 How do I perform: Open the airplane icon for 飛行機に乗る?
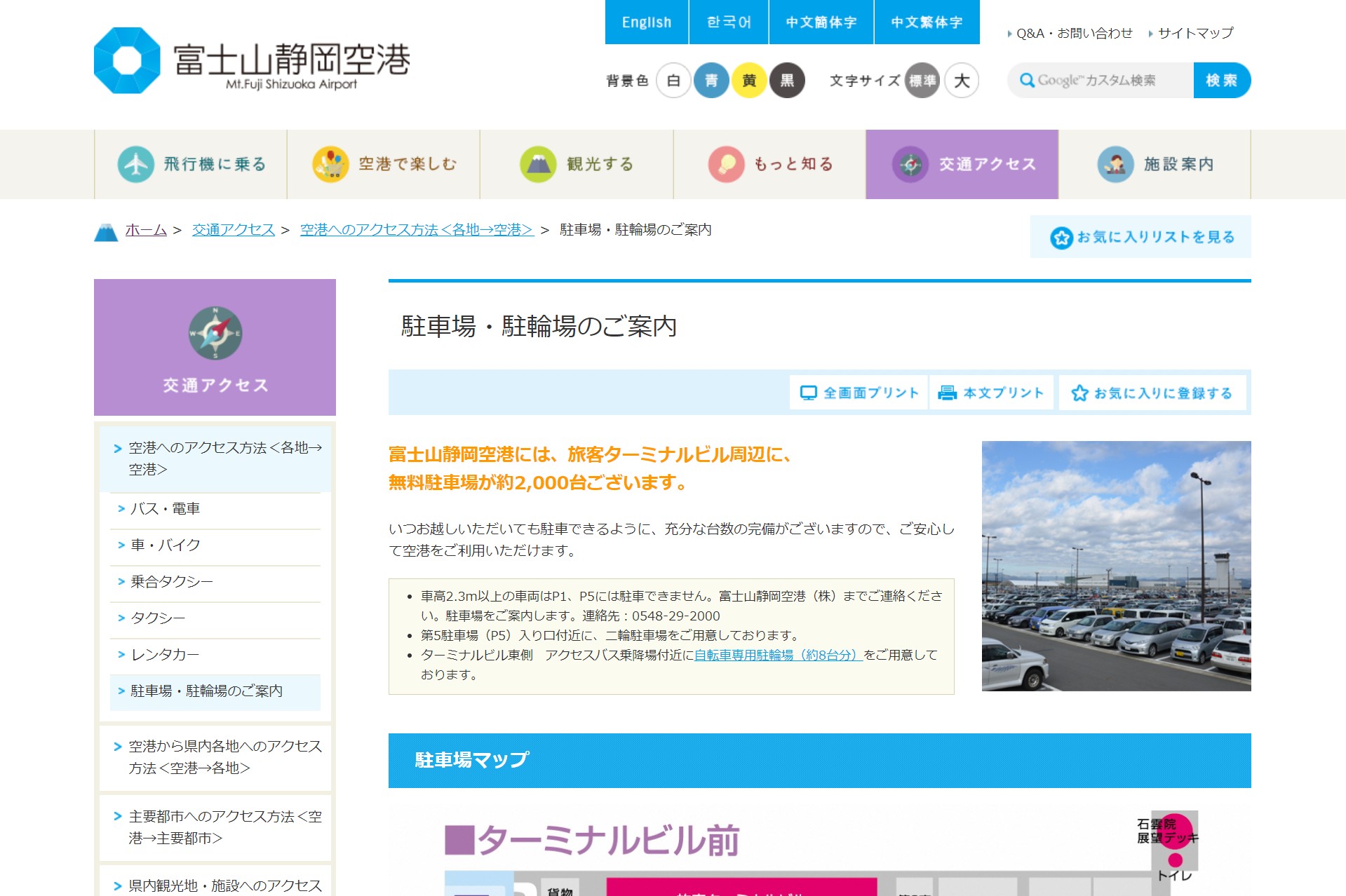tap(135, 164)
